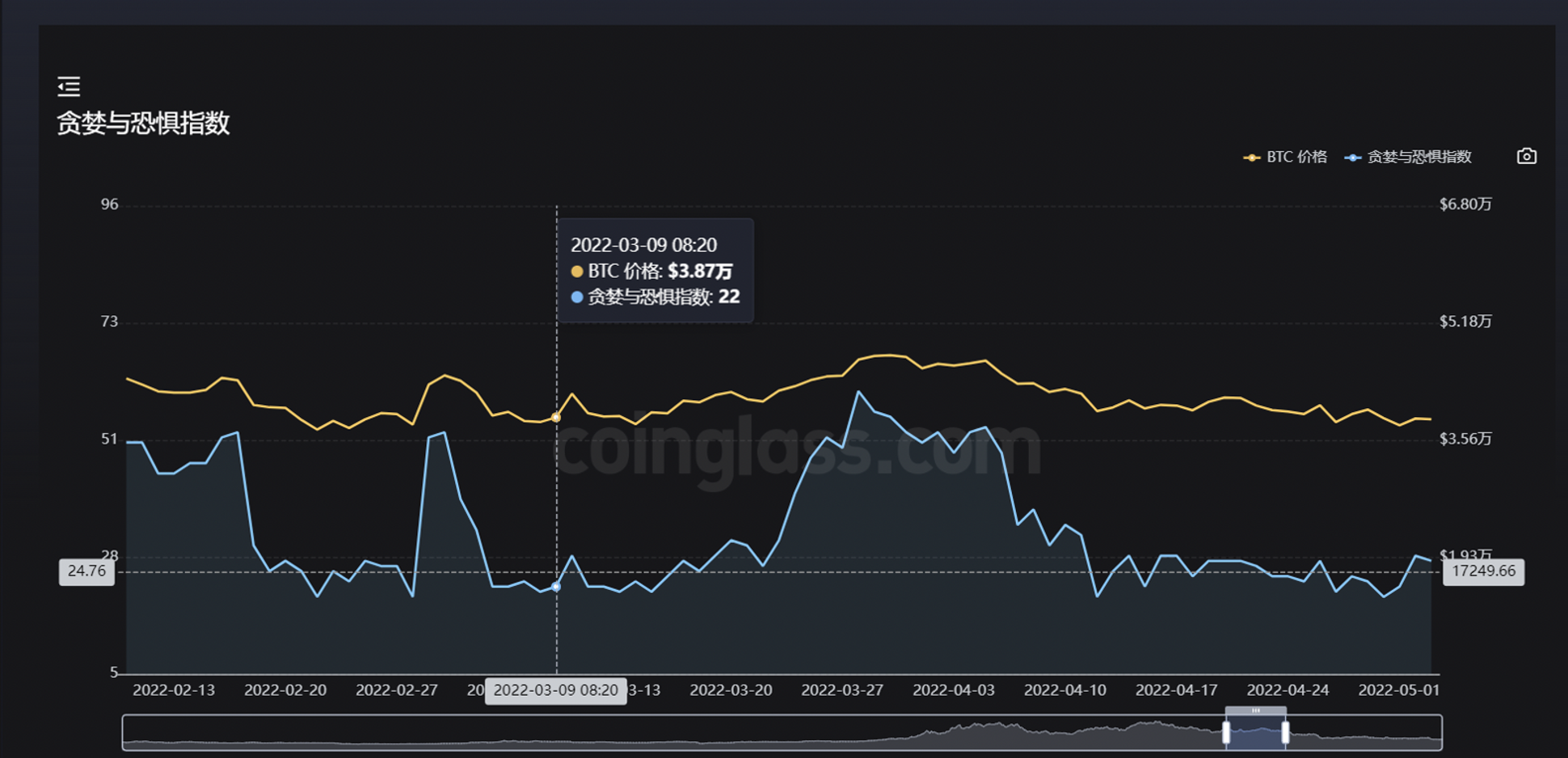1568x758 pixels.
Task: Click the 24.76 value label on the left axis
Action: [88, 571]
